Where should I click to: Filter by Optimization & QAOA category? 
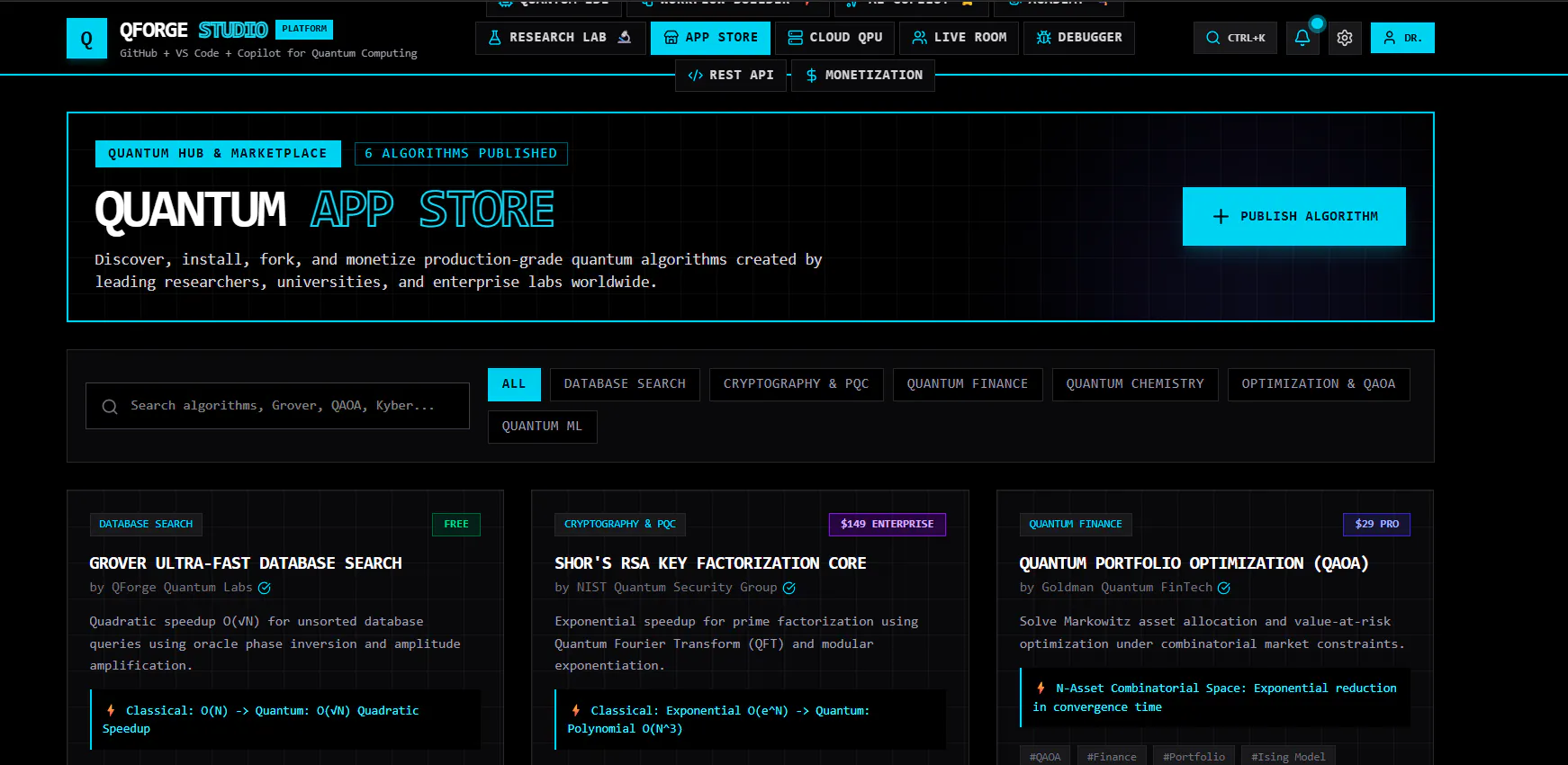1318,384
